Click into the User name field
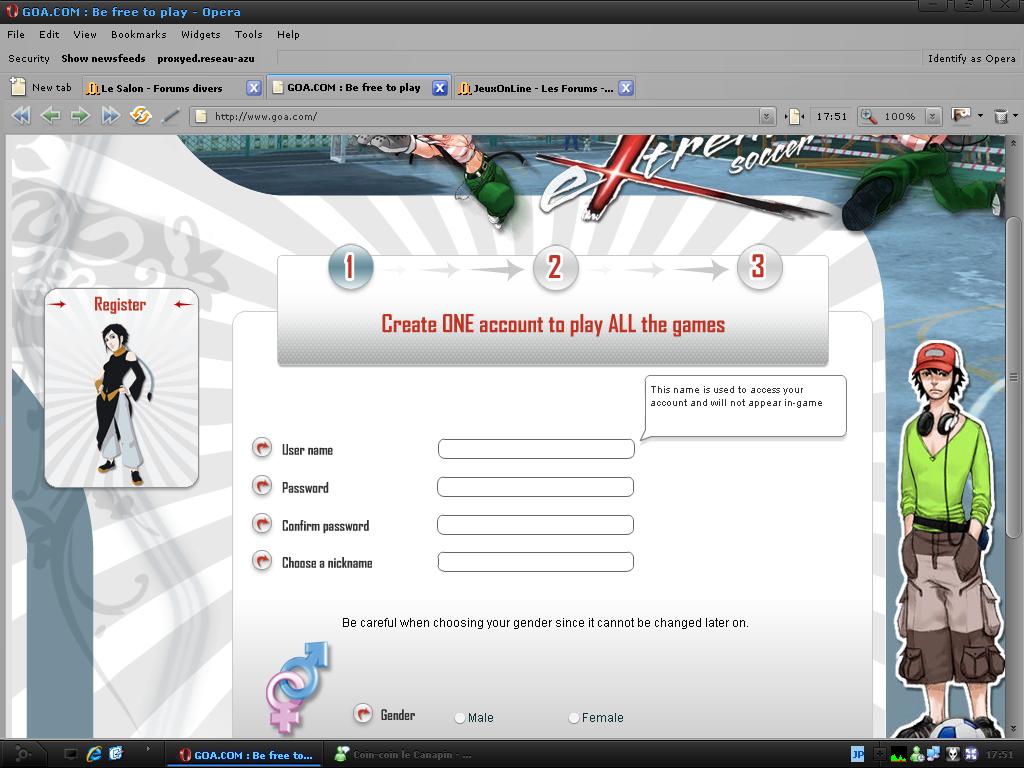Viewport: 1024px width, 768px height. pyautogui.click(x=536, y=449)
